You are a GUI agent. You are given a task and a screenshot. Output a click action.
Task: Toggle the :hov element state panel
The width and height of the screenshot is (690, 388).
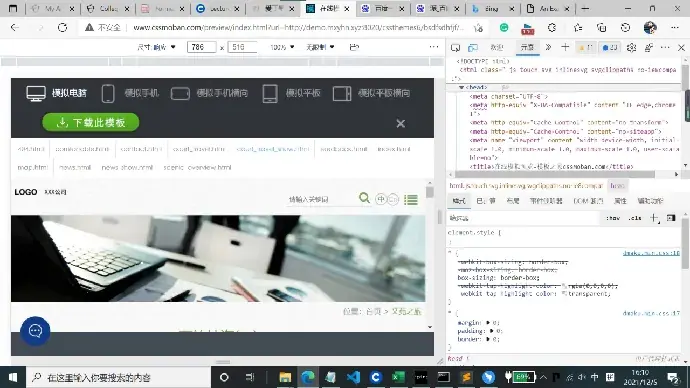(x=613, y=218)
